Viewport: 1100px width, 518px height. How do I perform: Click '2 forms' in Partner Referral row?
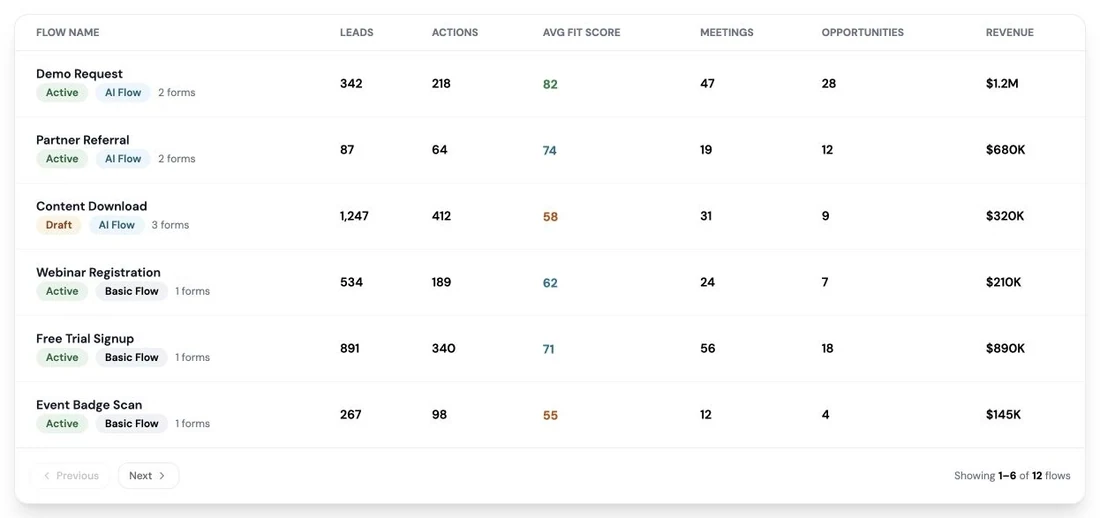point(177,159)
